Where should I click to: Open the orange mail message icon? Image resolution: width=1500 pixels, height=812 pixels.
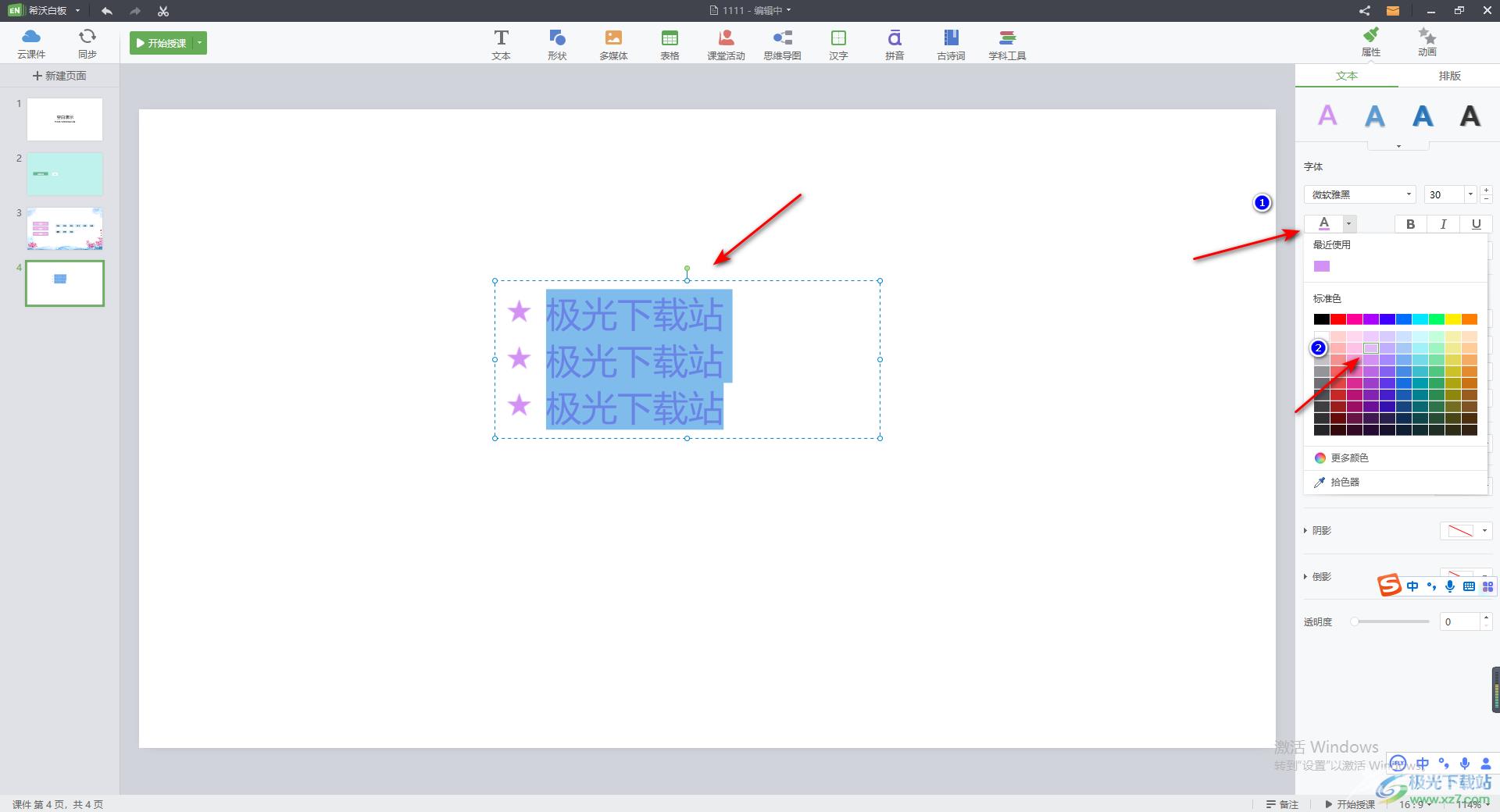click(1392, 11)
